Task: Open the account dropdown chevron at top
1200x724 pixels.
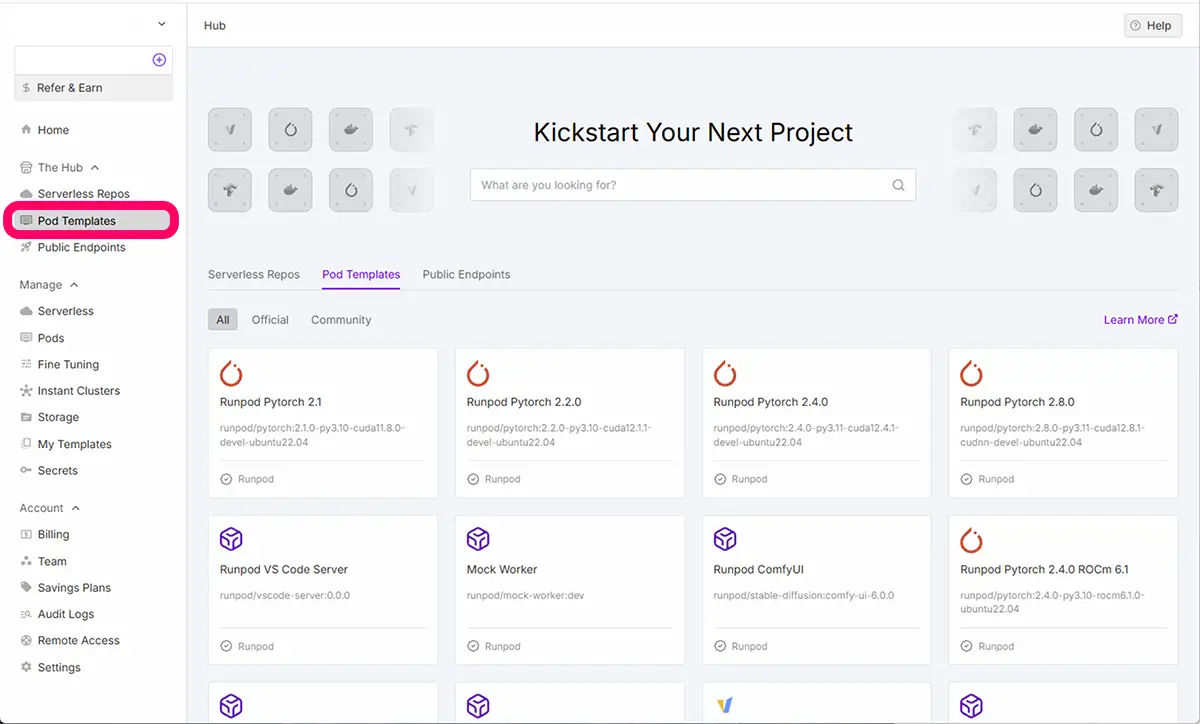Action: [x=161, y=24]
